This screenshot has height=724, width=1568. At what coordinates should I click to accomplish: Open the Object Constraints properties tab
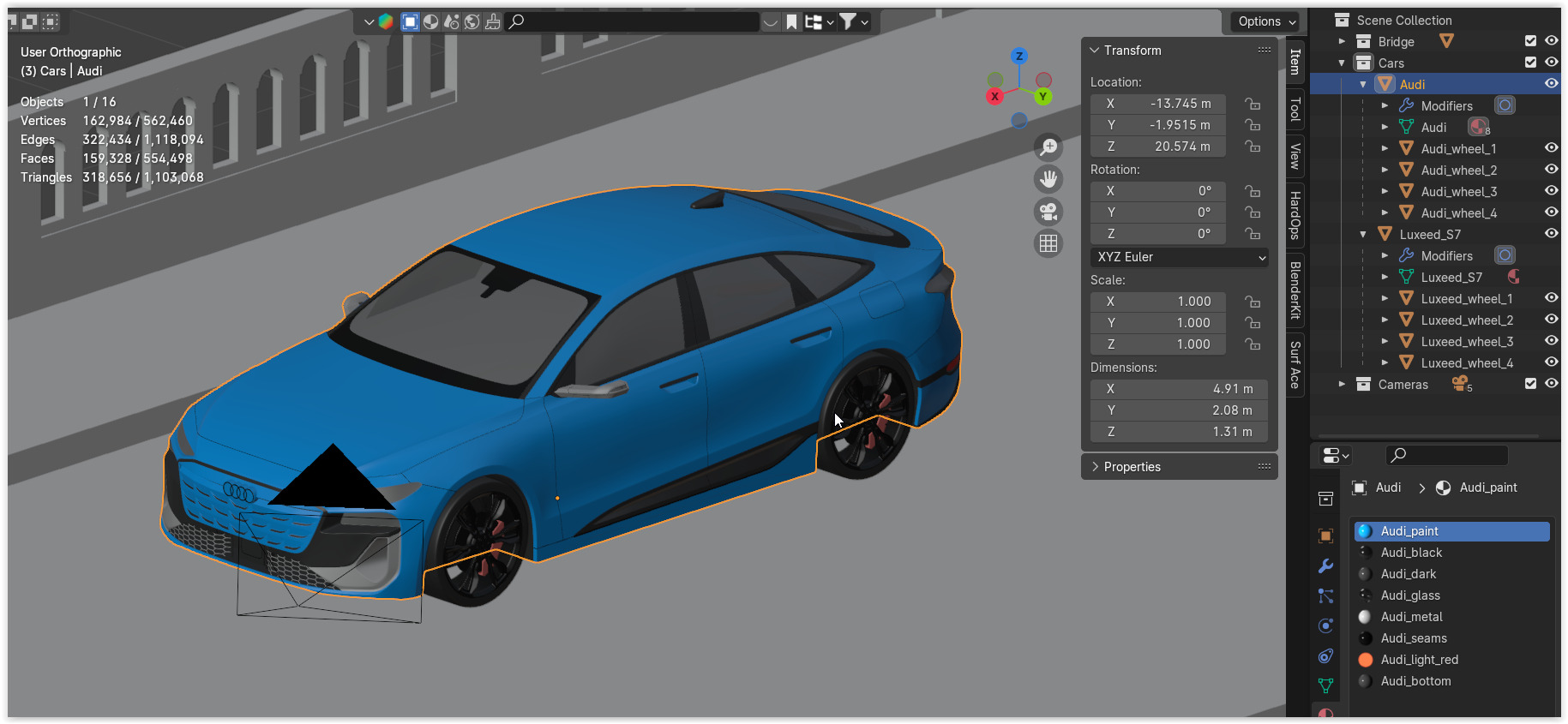click(x=1325, y=656)
